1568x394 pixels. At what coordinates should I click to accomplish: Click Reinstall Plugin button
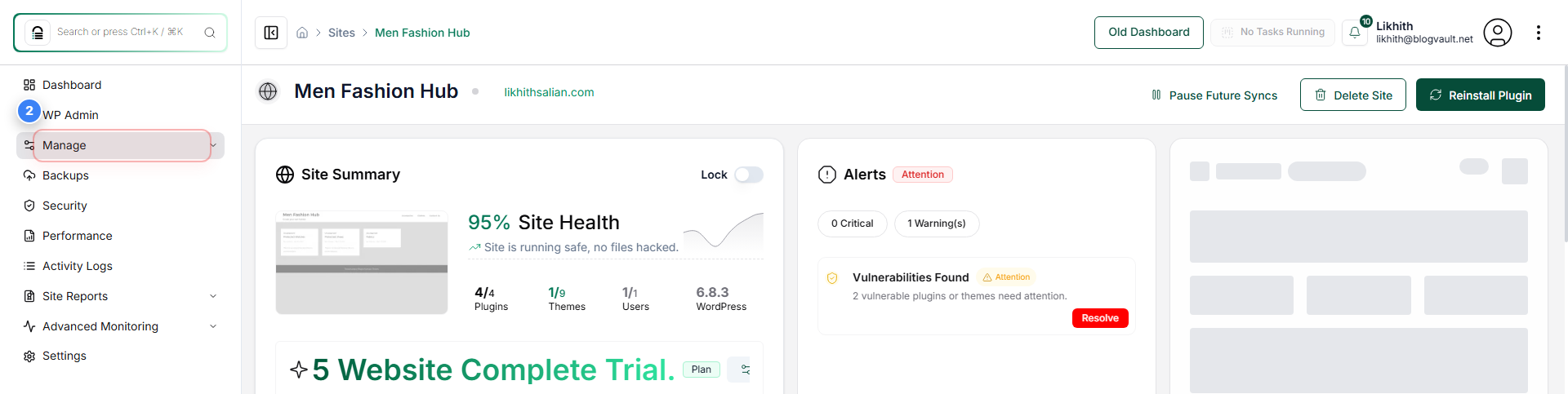(1480, 95)
